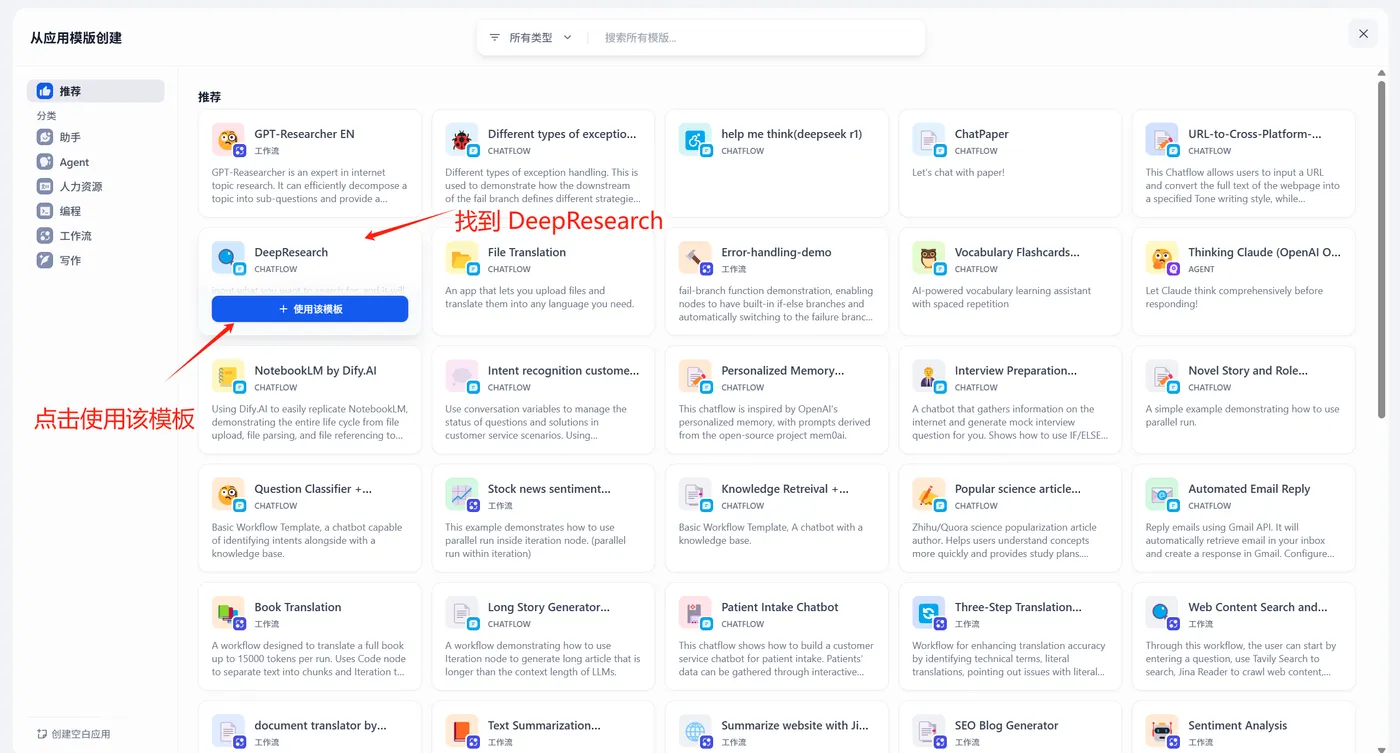Click the 使用该模板 button on DeepResearch

[x=310, y=309]
